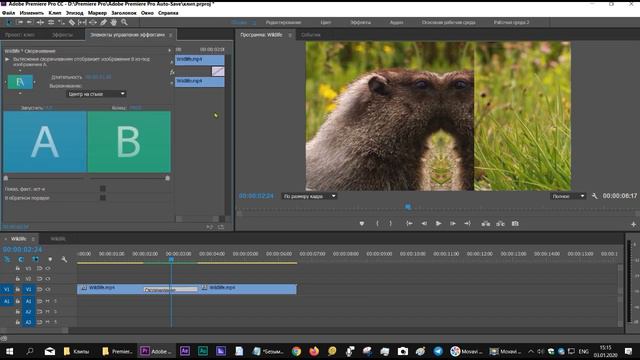
Task: Open Wildlife sequence tab menu
Action: point(33,239)
